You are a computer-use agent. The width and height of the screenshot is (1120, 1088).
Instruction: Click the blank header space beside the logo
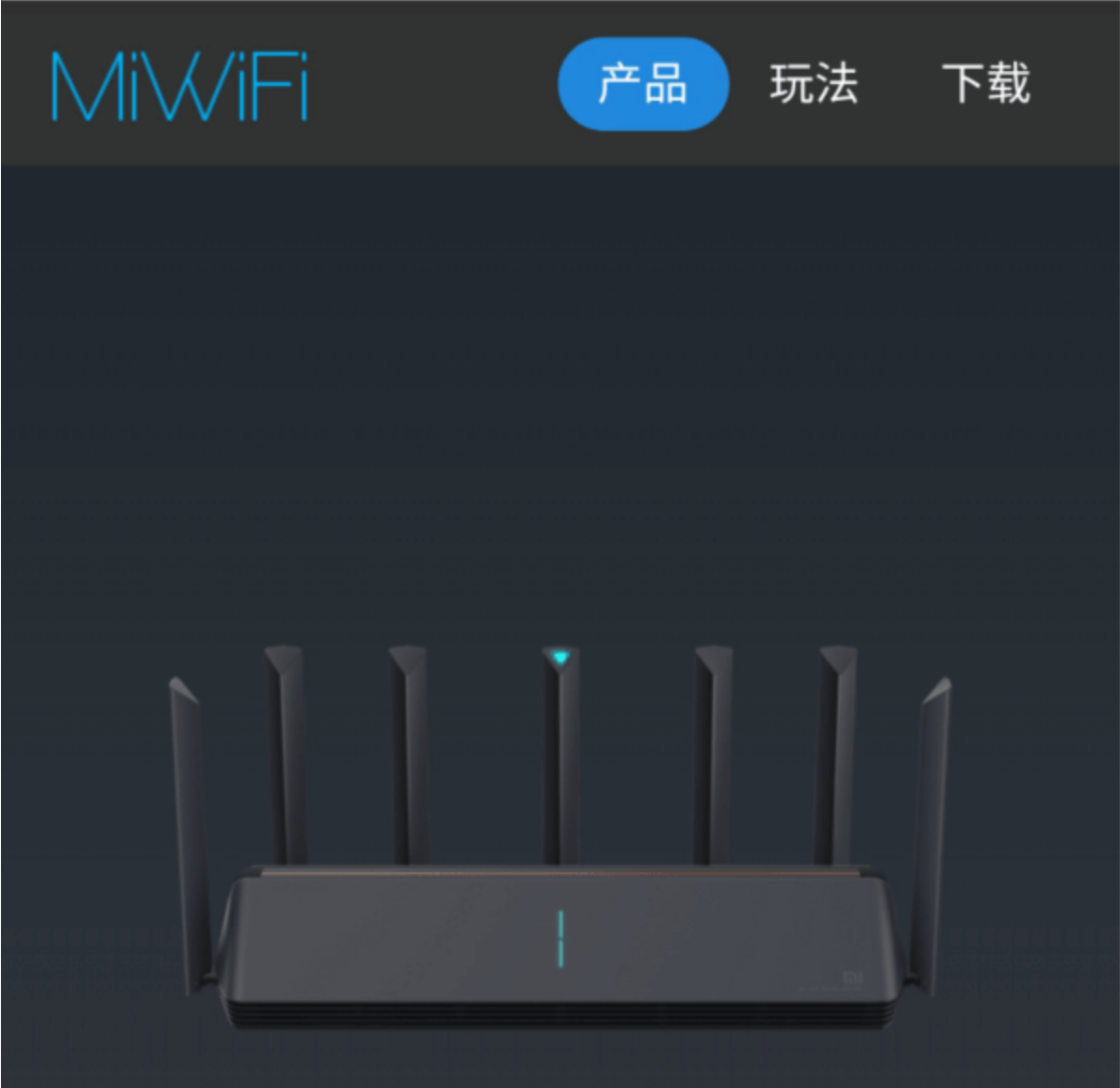(432, 84)
